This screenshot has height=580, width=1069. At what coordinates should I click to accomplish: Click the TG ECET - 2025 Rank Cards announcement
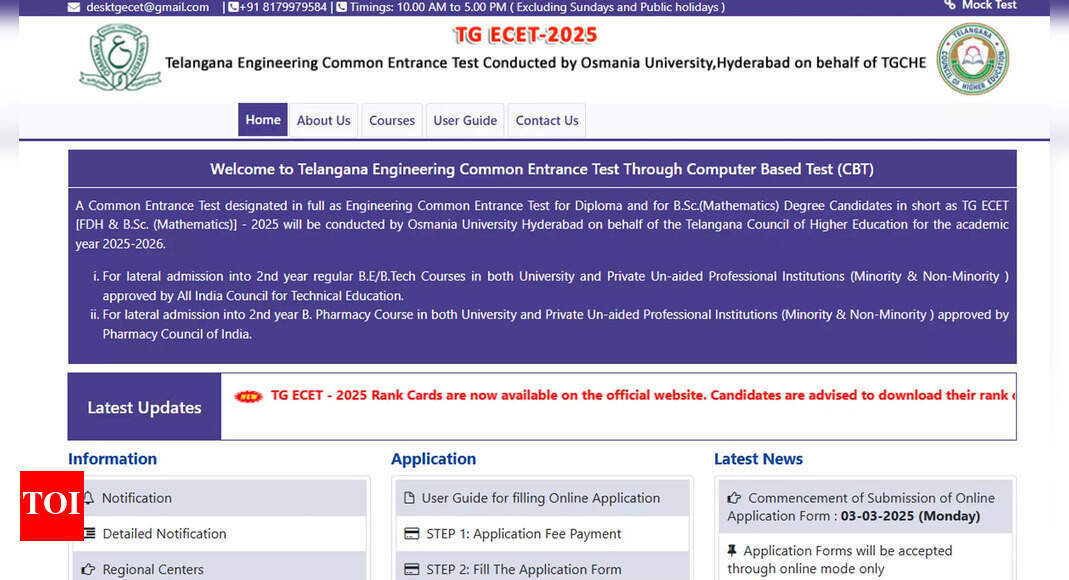click(643, 395)
